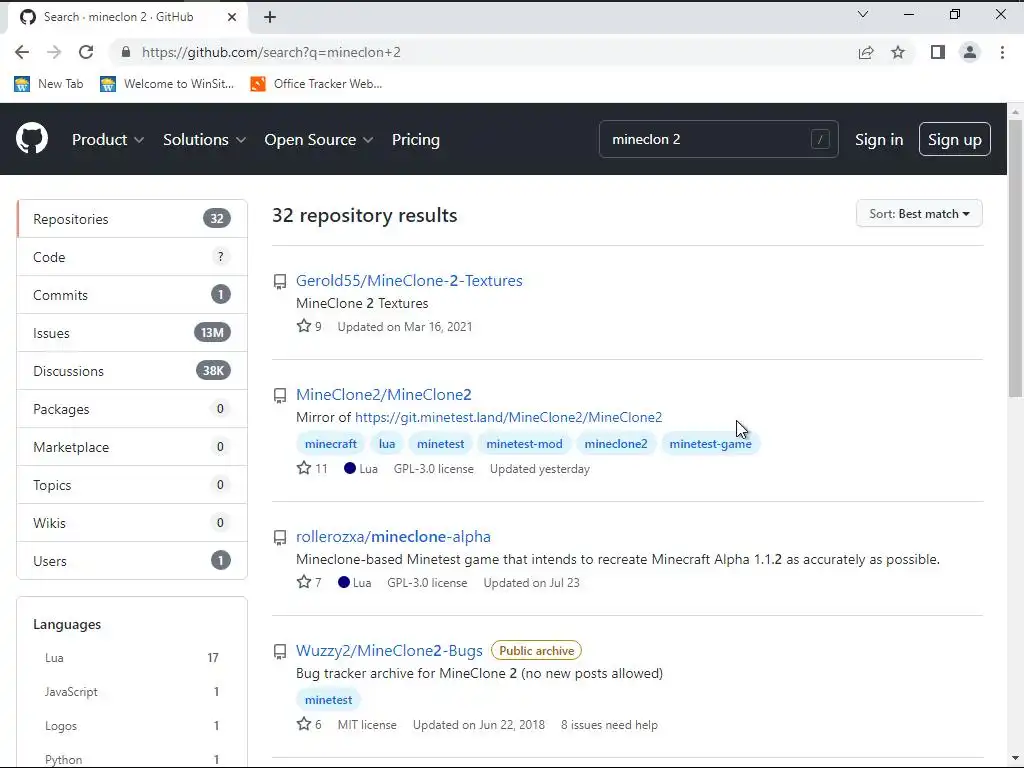Click the GitHub Octocat logo
Screen dimensions: 1024x768
point(32,138)
